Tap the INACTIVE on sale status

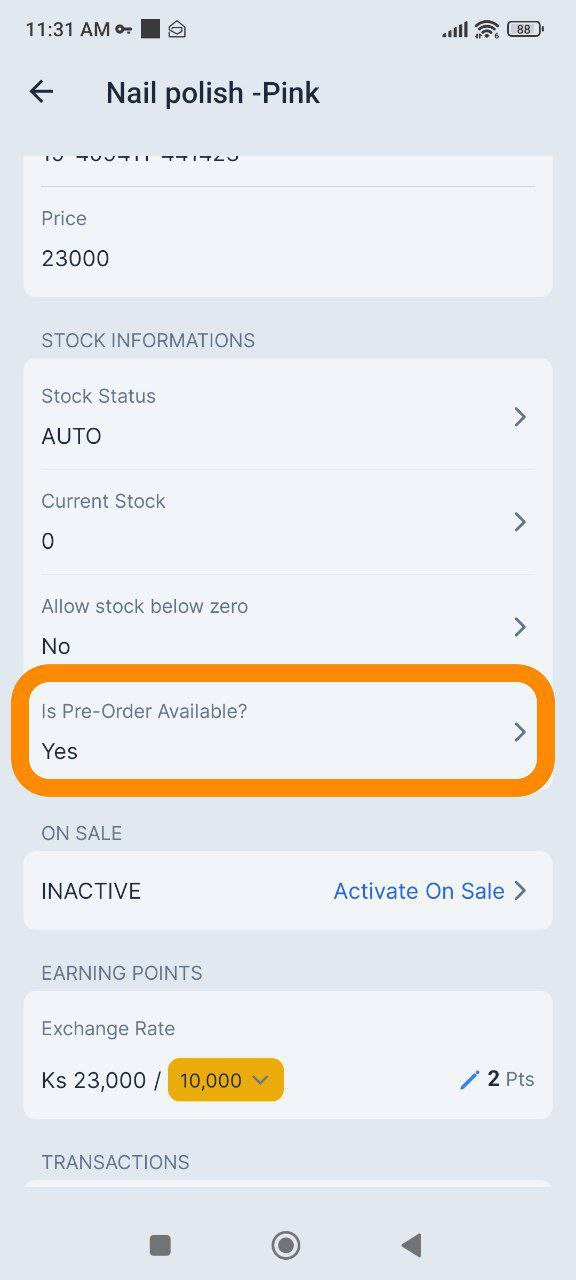pyautogui.click(x=91, y=891)
